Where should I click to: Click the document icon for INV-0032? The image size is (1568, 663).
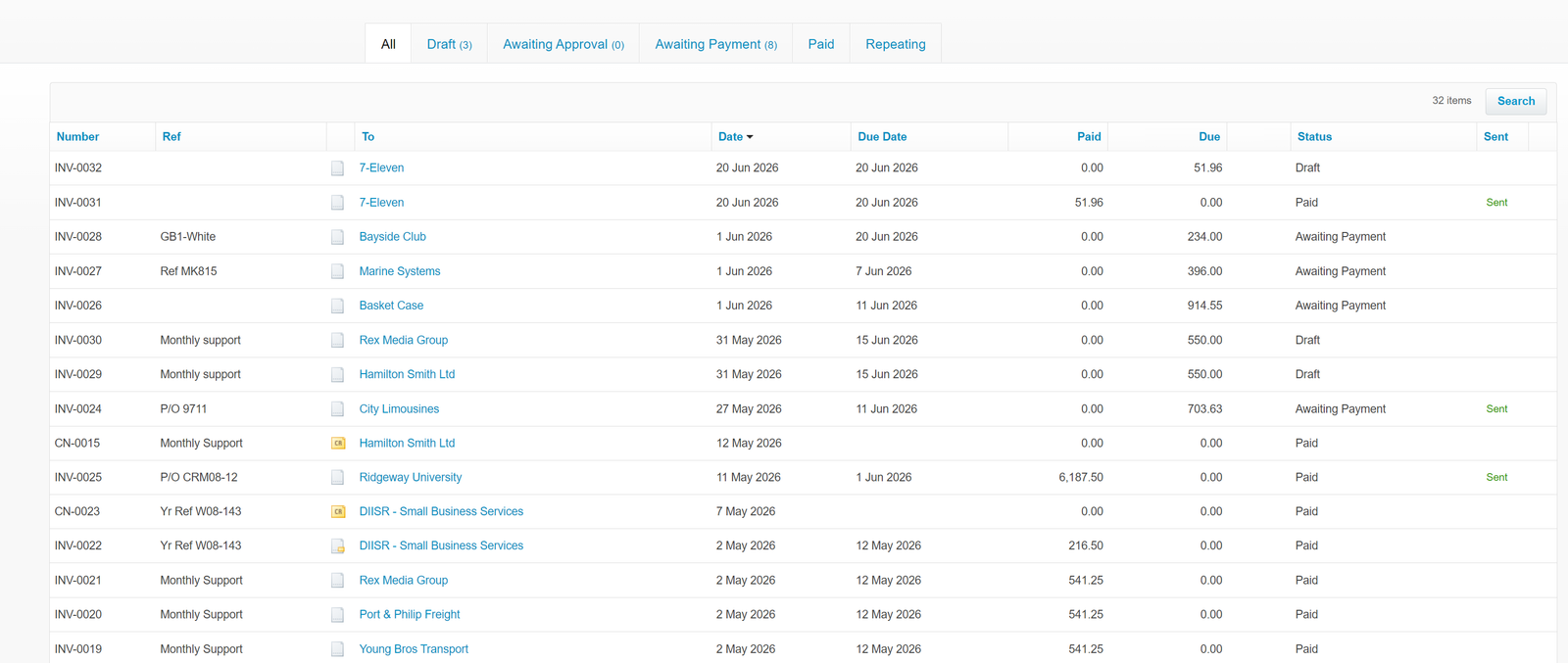[337, 168]
